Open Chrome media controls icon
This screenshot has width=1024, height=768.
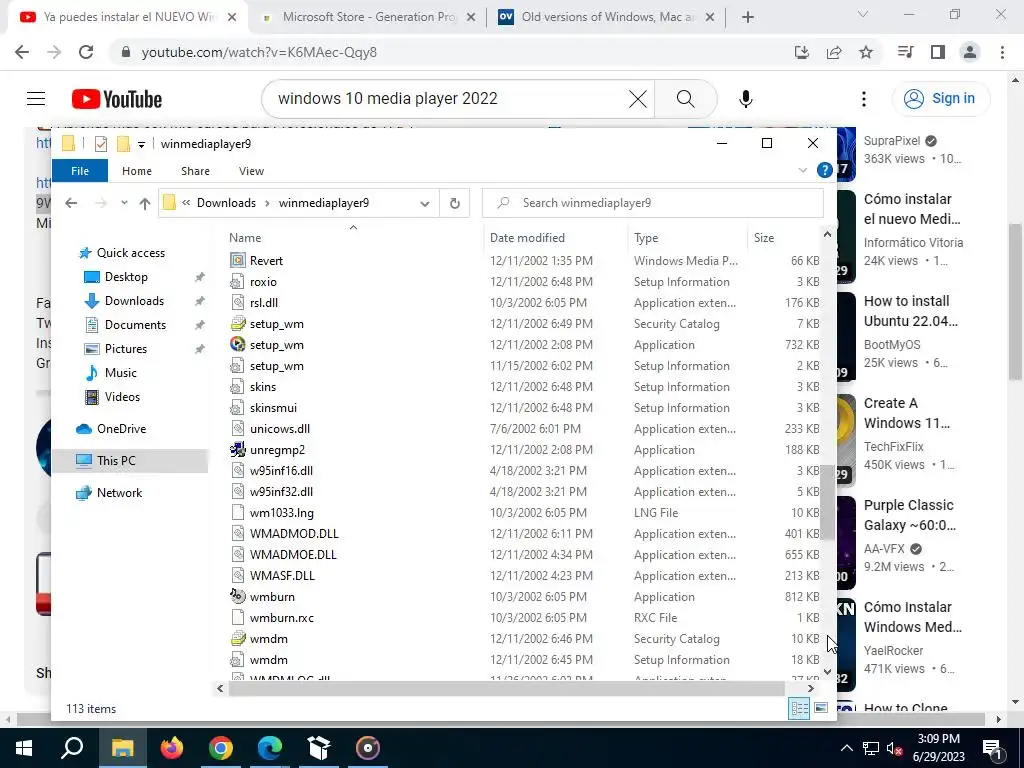tap(905, 52)
